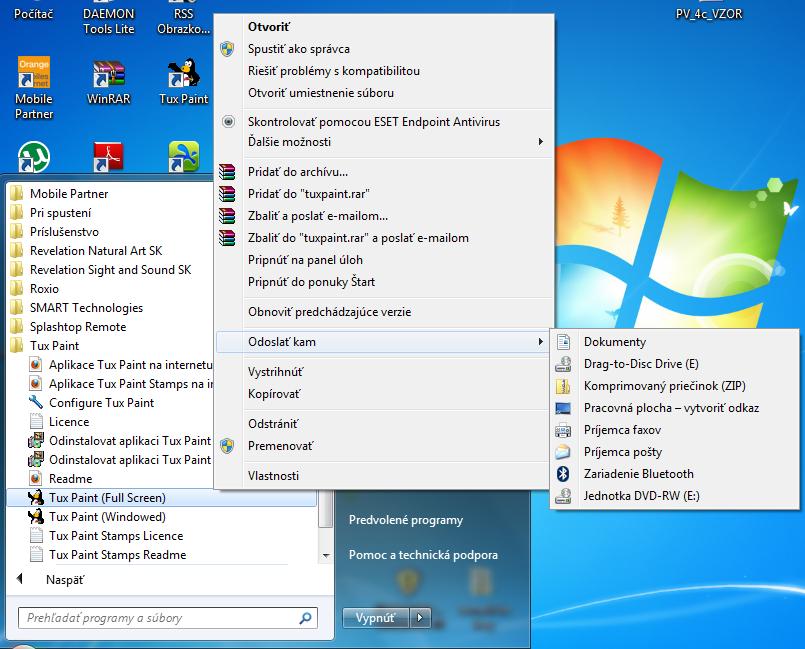Viewport: 805px width, 649px height.
Task: Open the shutdown options arrow next to Vypnúť
Action: [x=420, y=618]
